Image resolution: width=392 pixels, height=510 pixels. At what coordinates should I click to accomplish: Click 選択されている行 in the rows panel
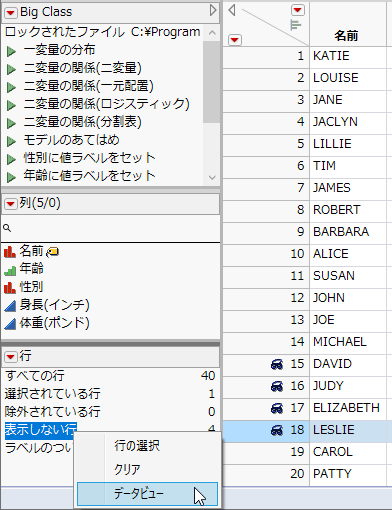[52, 394]
